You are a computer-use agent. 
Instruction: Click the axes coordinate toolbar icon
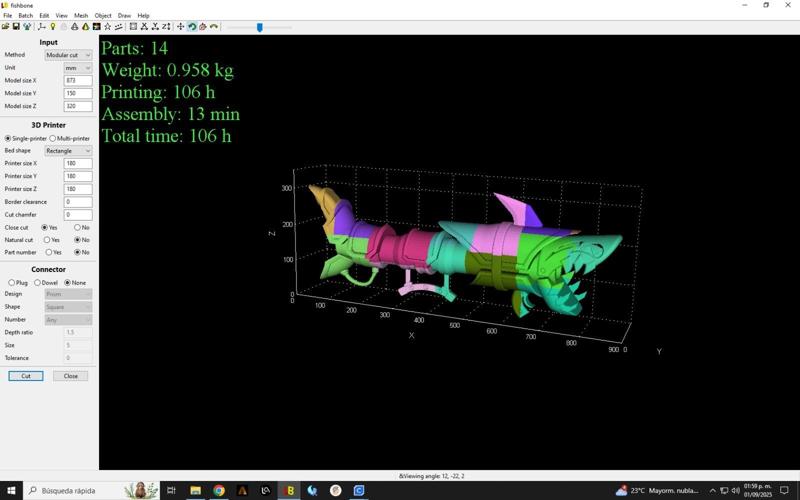tap(41, 27)
